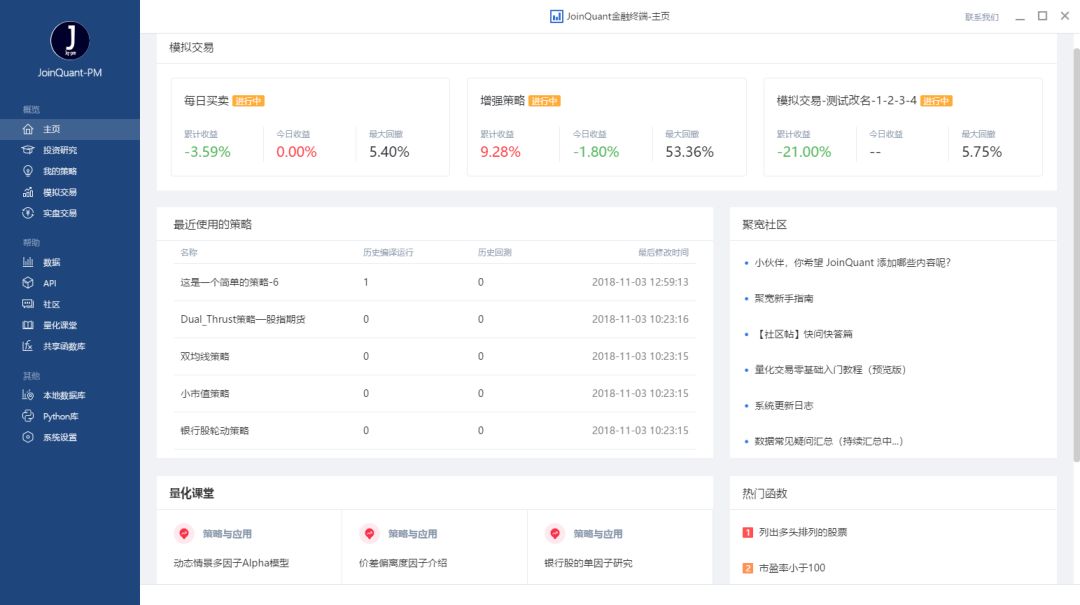Open hot function 市盈率小于100
This screenshot has height=605, width=1080.
[792, 568]
